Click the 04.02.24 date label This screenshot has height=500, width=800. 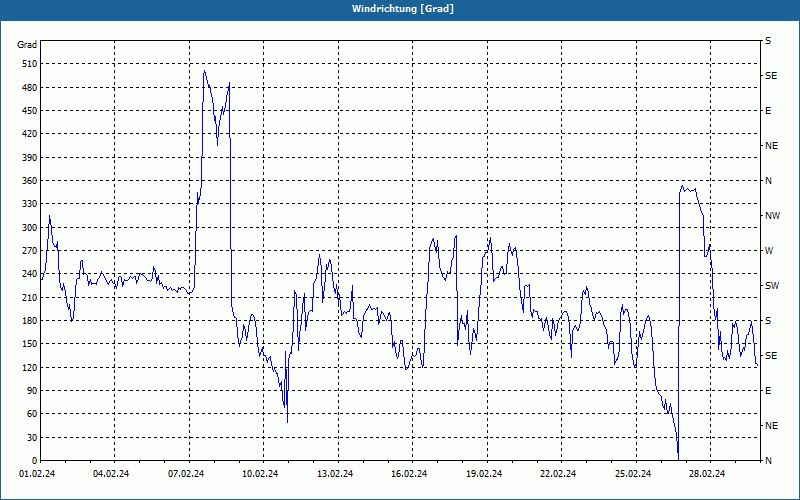point(111,474)
